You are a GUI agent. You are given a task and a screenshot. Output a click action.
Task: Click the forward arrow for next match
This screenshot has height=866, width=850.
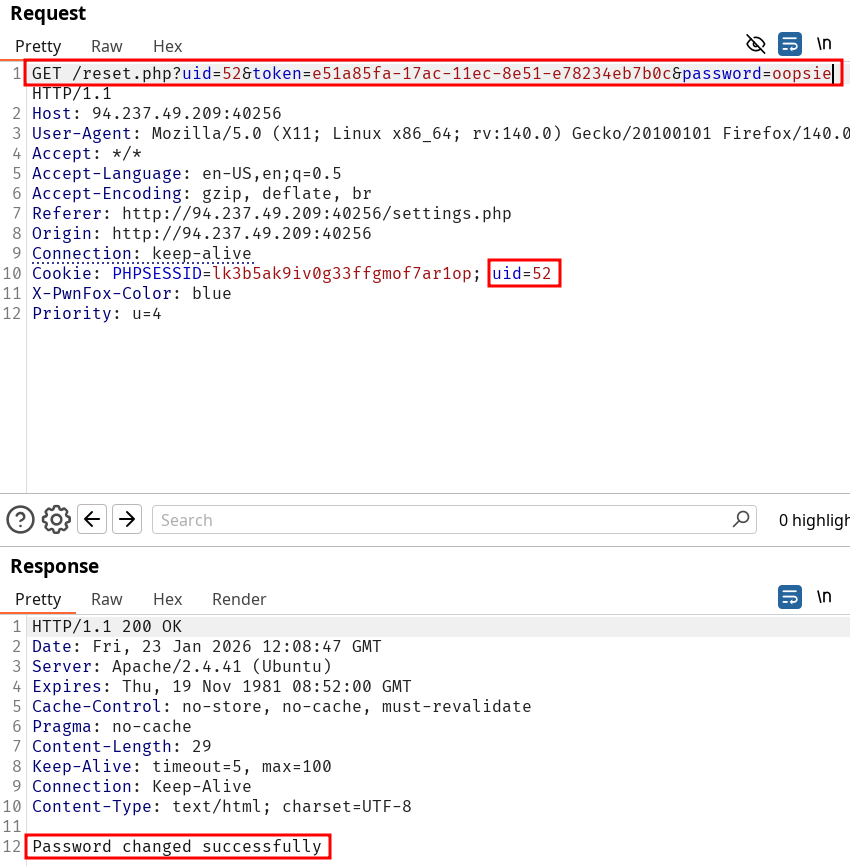click(126, 519)
